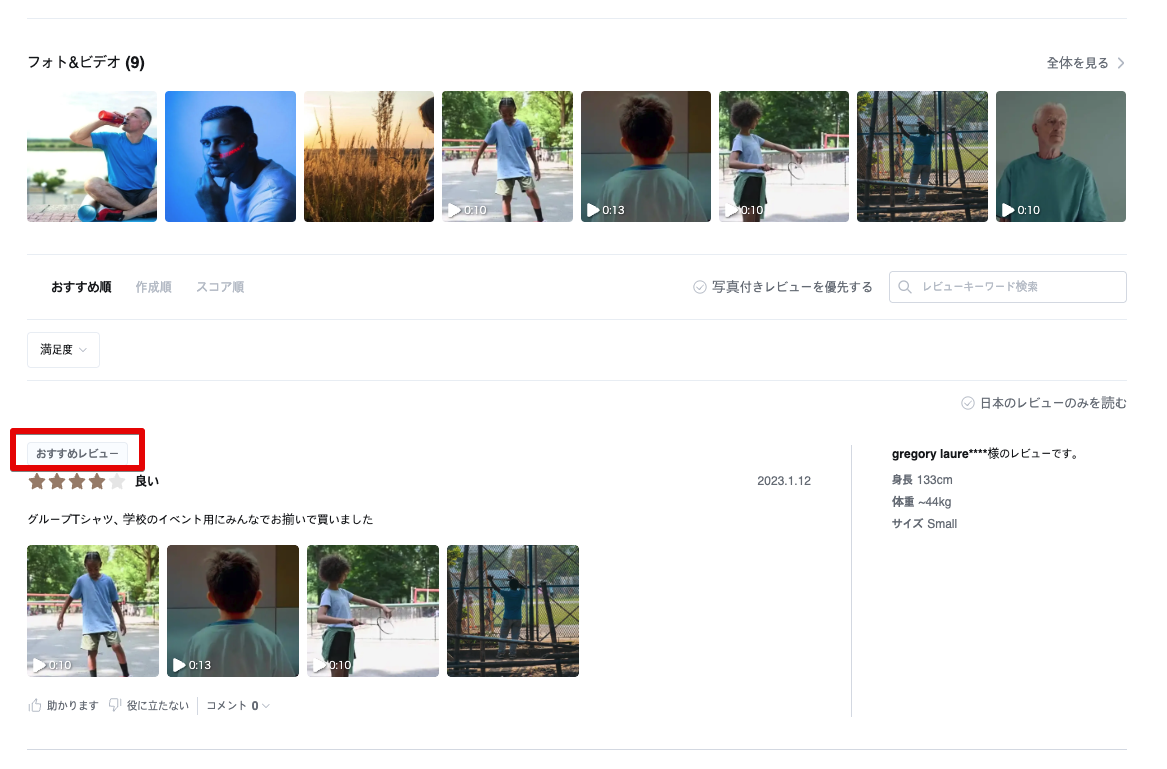Click the 全体を見る link
The height and width of the screenshot is (769, 1167).
coord(1077,63)
